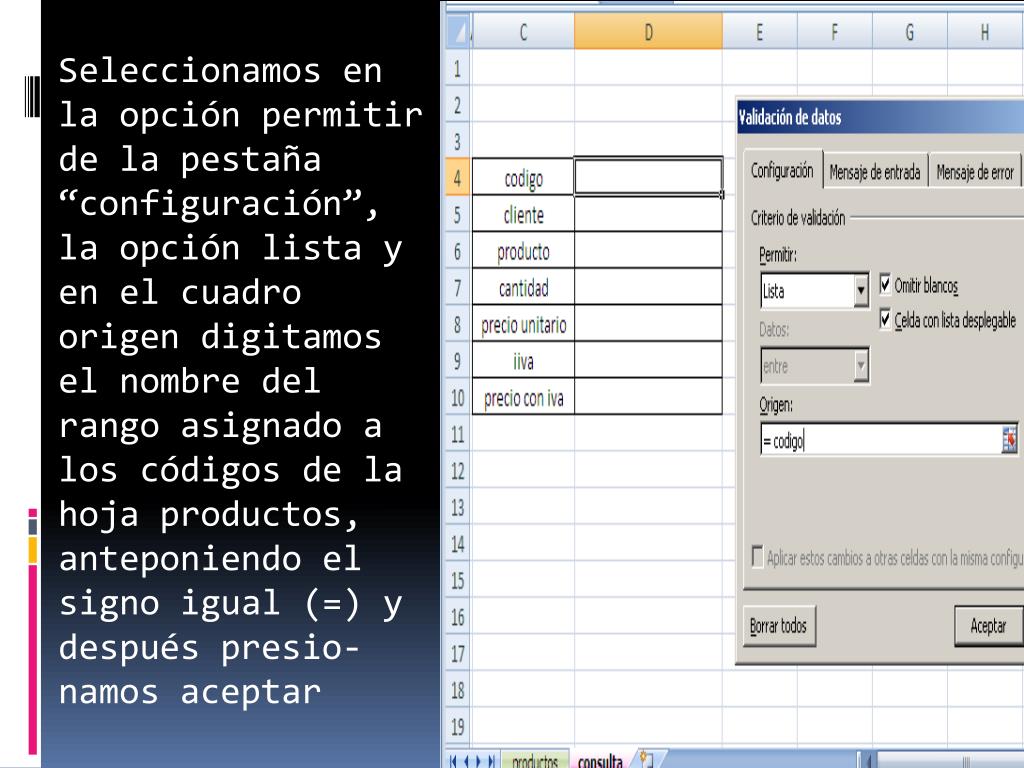The image size is (1024, 768).
Task: Click empty cell next to cantidad
Action: [x=648, y=287]
